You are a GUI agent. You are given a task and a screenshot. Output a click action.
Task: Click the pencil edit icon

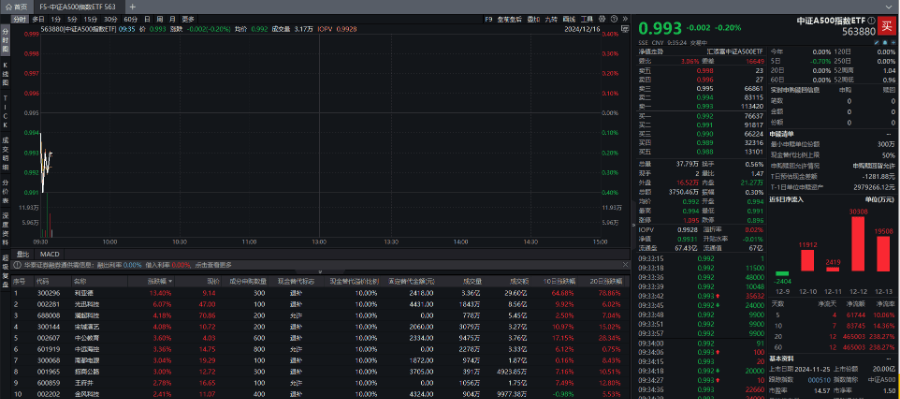[877, 42]
